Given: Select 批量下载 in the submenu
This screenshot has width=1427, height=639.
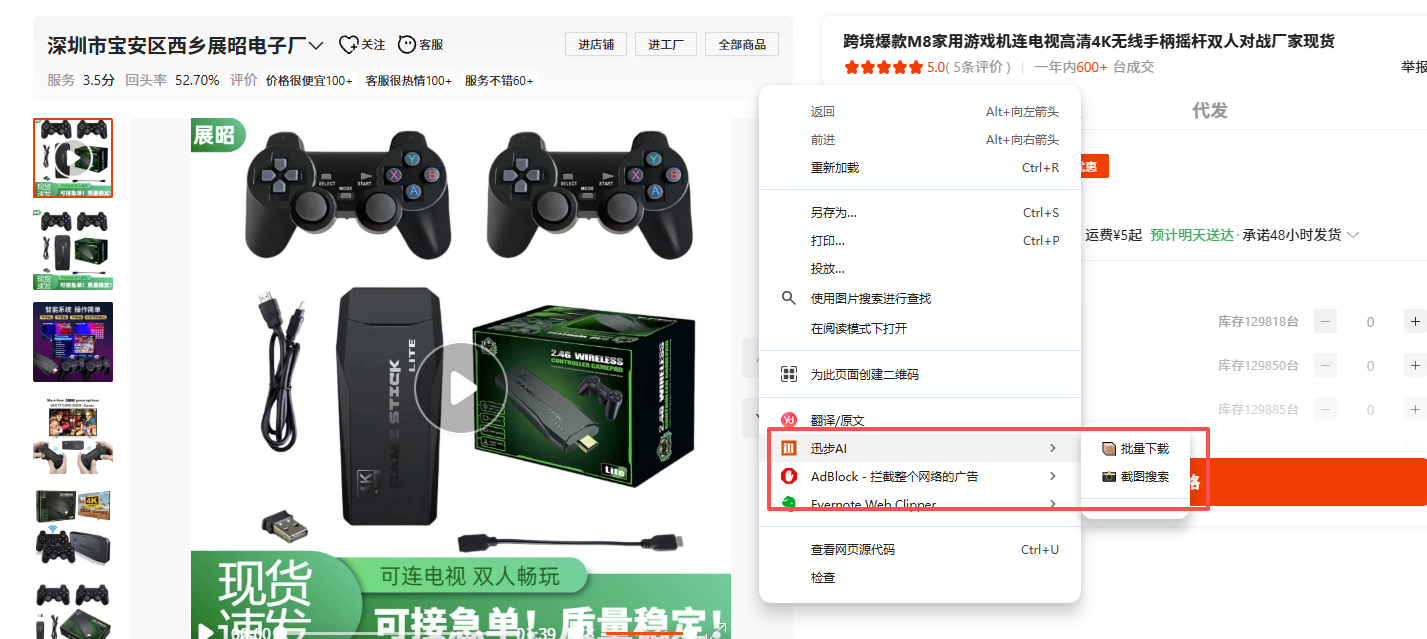Looking at the screenshot, I should 1135,449.
